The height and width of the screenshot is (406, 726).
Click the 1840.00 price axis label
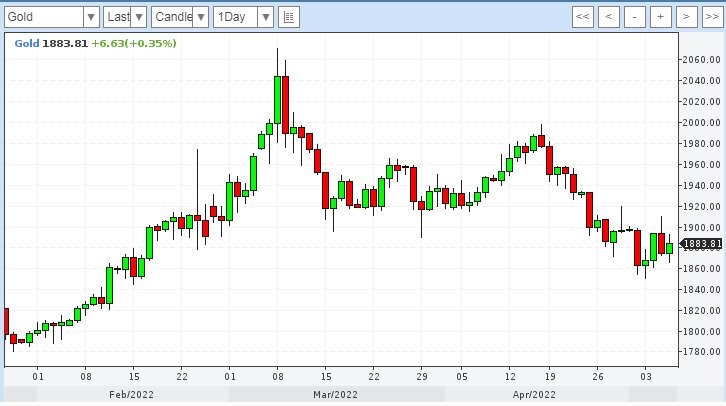[x=702, y=290]
